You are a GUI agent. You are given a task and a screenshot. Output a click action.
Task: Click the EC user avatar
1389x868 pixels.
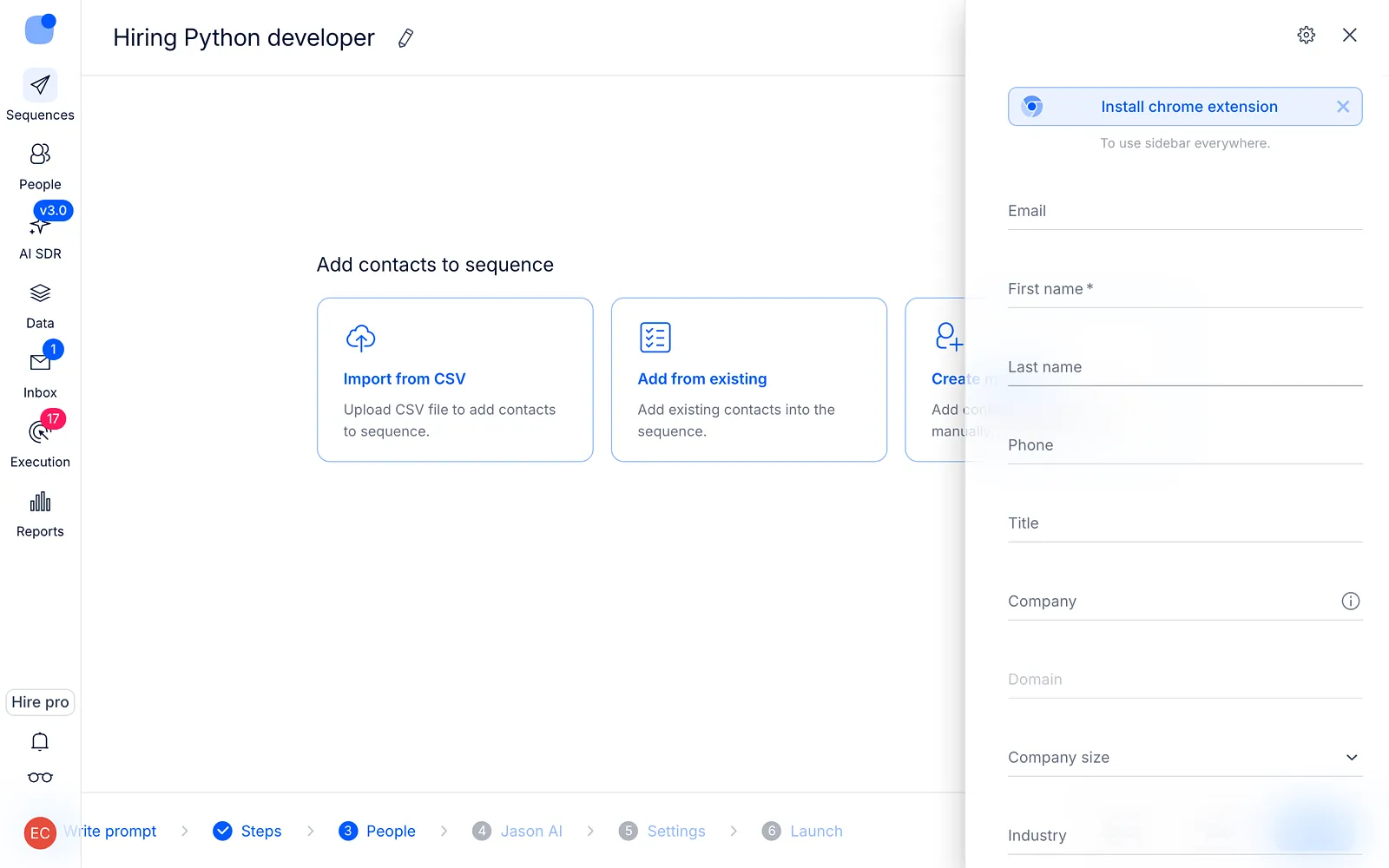pos(40,833)
